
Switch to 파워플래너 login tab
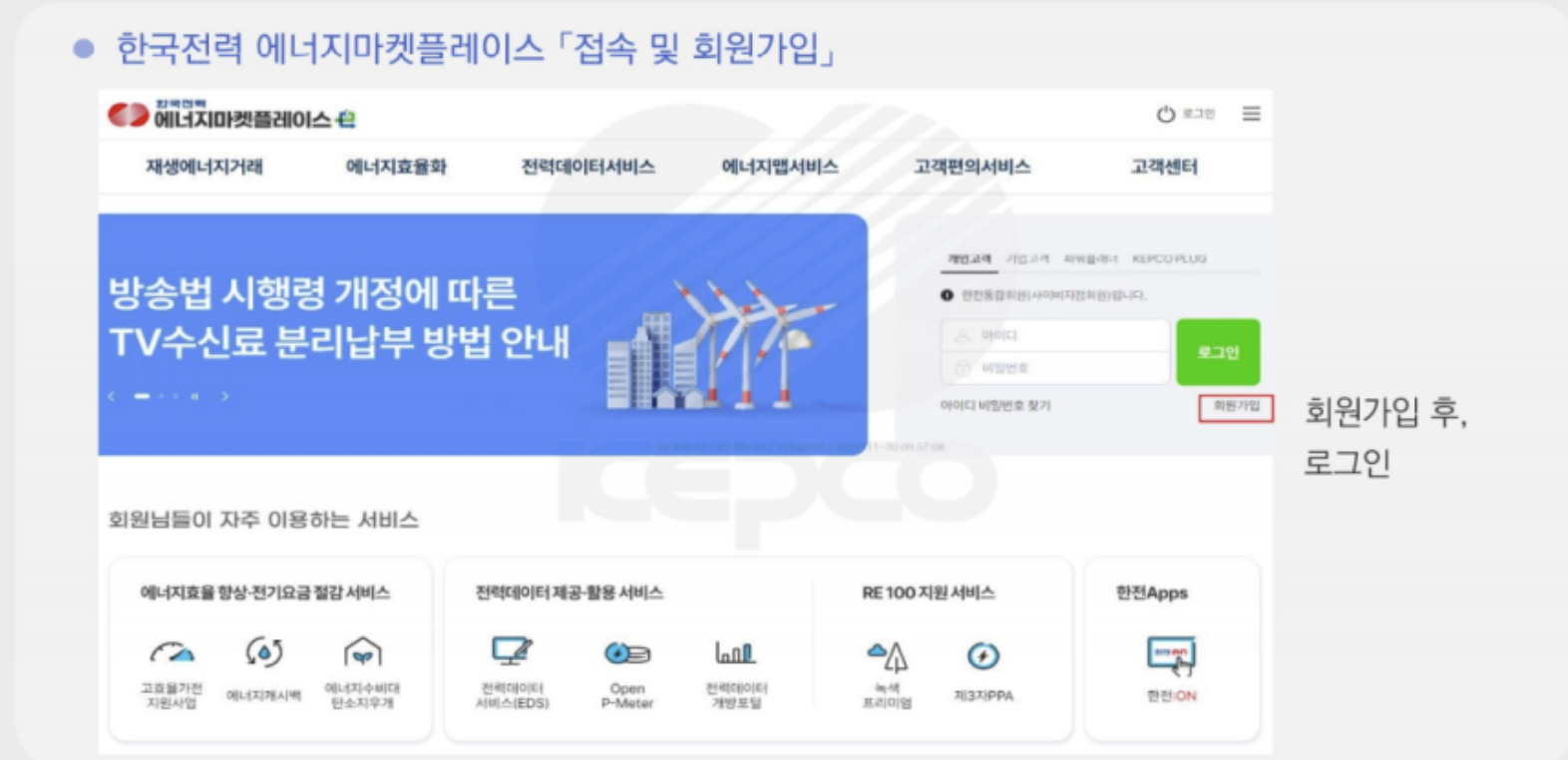1091,259
